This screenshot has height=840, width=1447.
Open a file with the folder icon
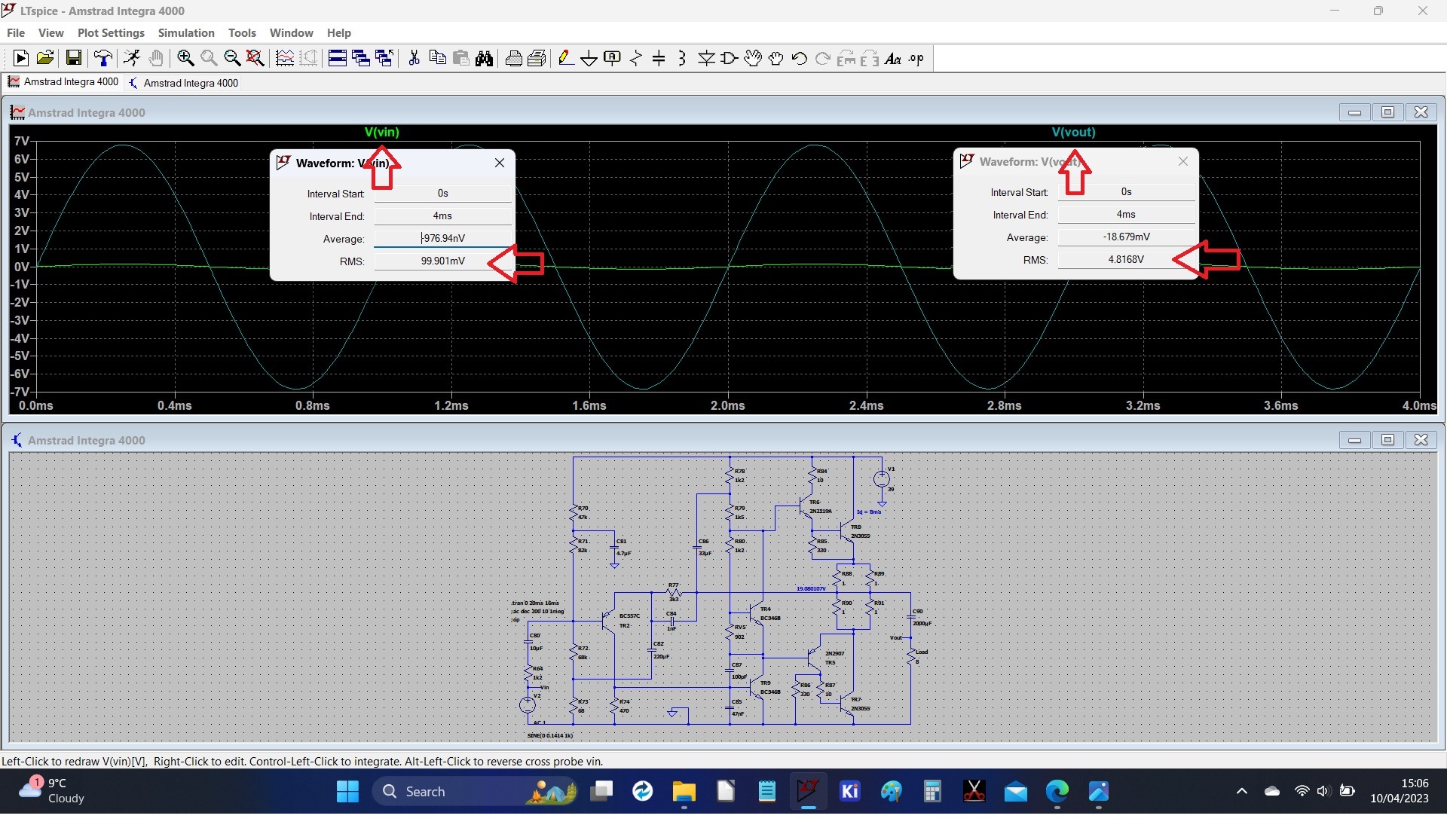point(45,58)
